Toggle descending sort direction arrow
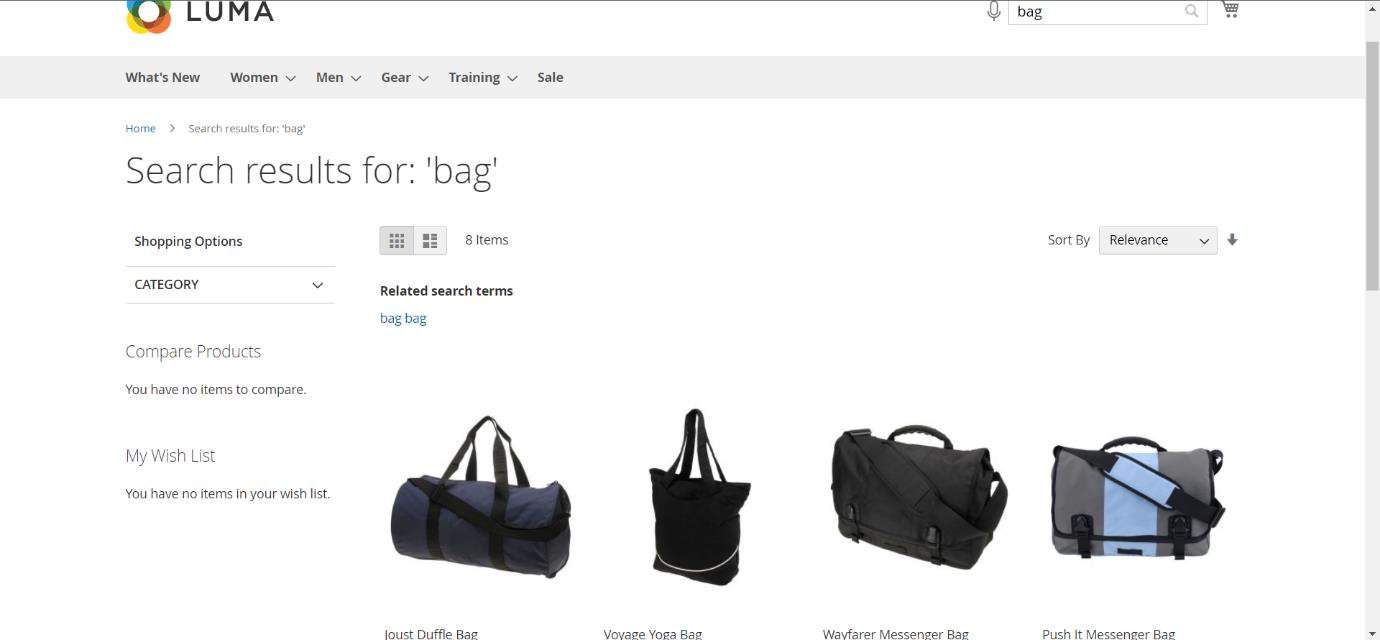The width and height of the screenshot is (1380, 640). pos(1232,240)
